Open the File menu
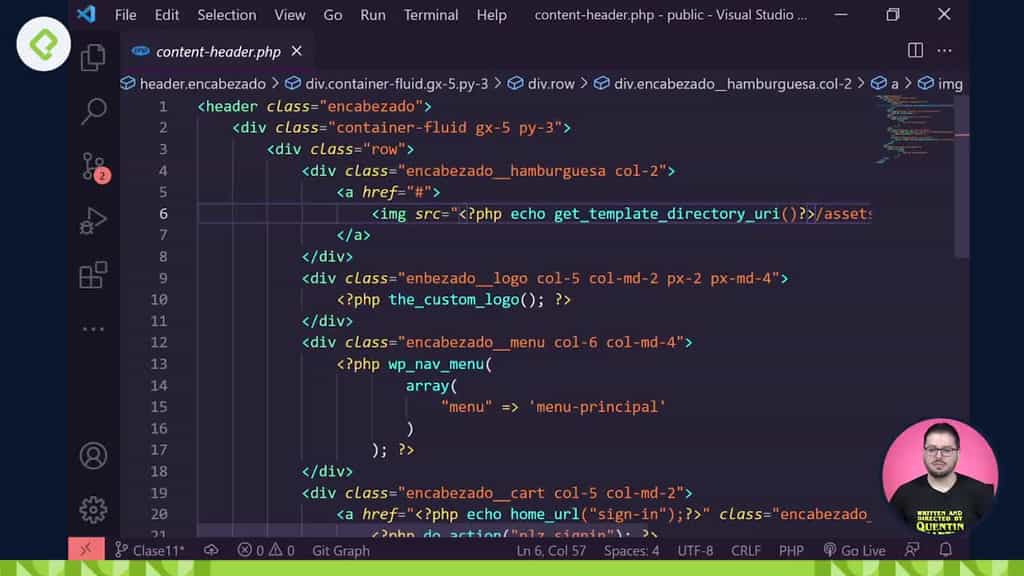The width and height of the screenshot is (1024, 576). click(125, 14)
